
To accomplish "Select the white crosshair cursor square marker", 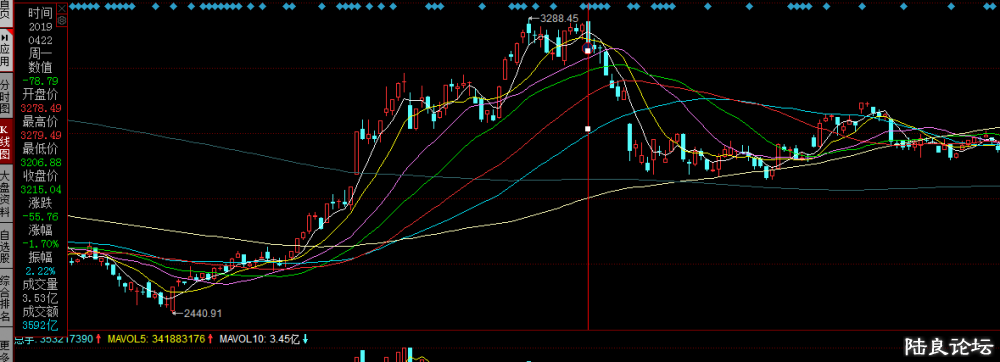I will pos(587,128).
